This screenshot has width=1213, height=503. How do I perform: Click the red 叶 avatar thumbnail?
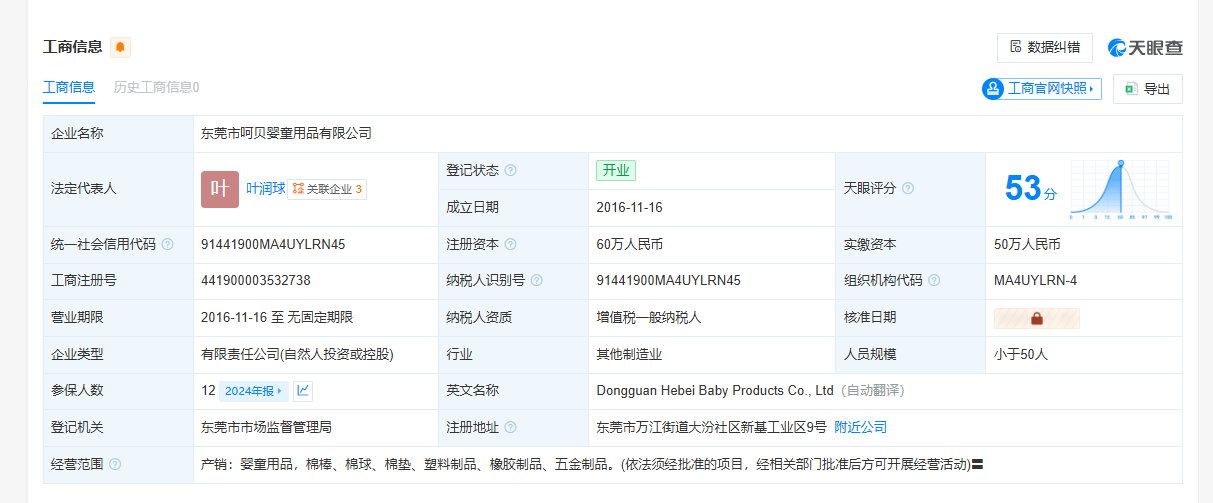(x=220, y=189)
